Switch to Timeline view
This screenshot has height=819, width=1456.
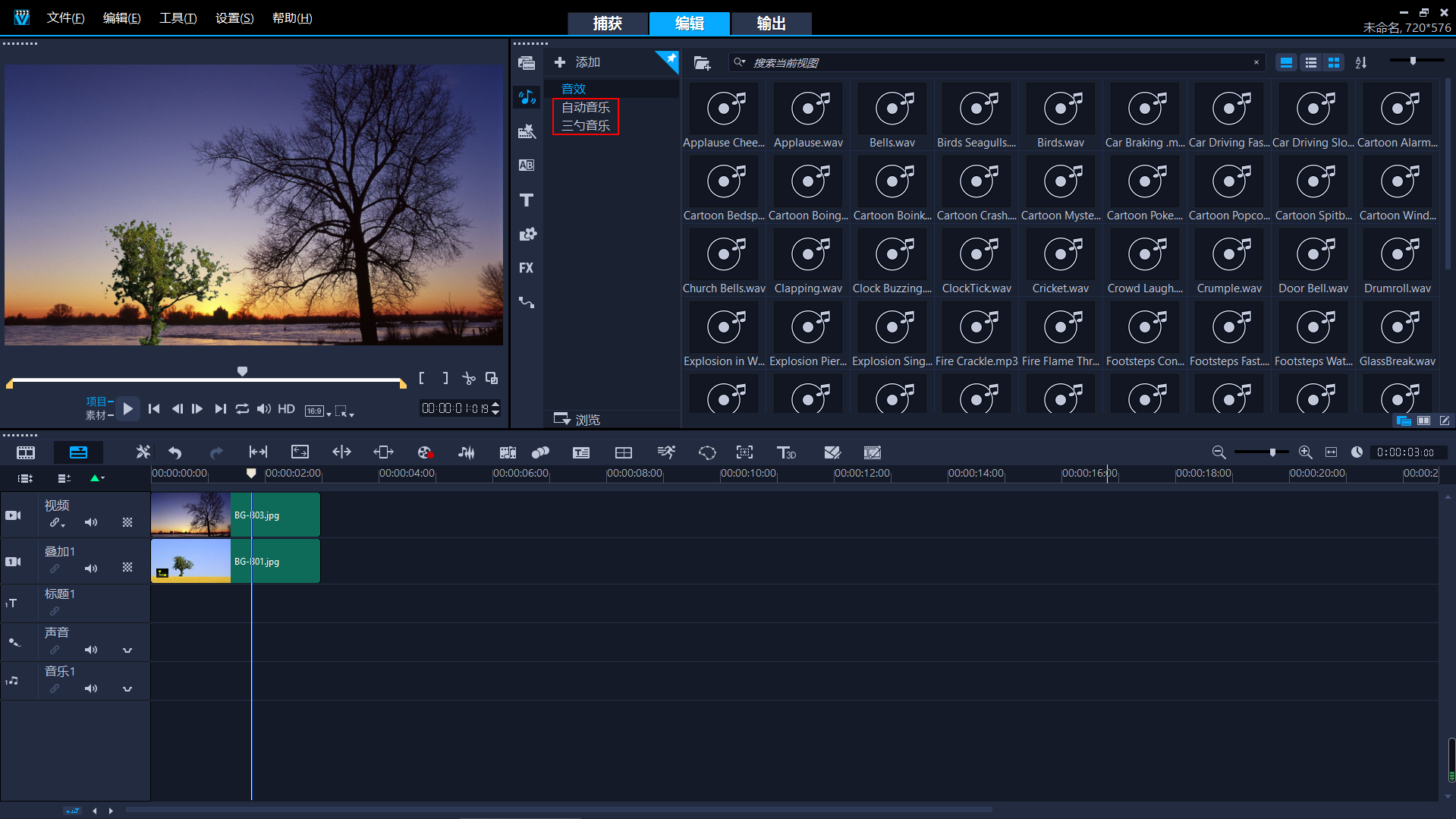click(78, 452)
